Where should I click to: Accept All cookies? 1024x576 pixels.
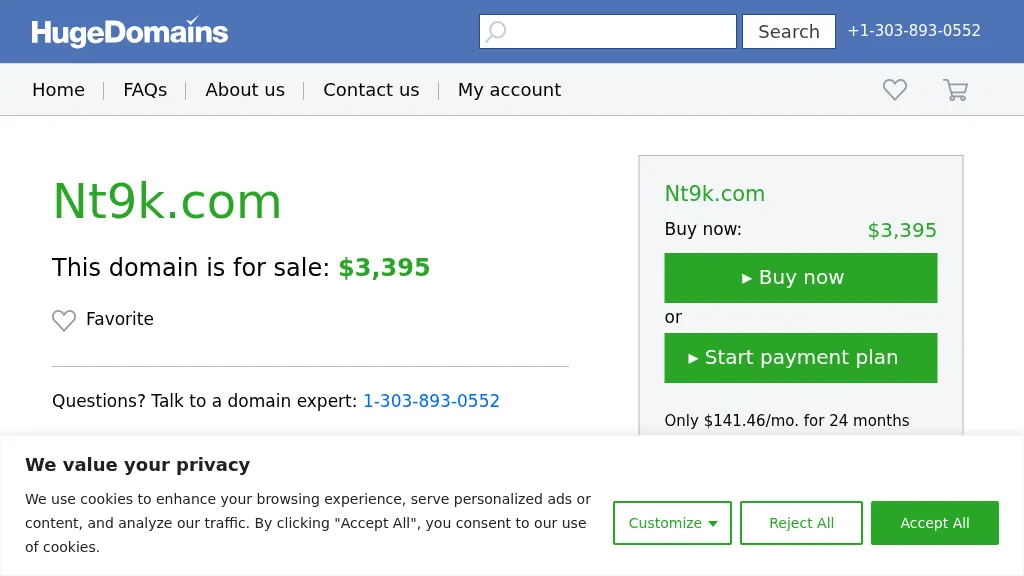(935, 522)
